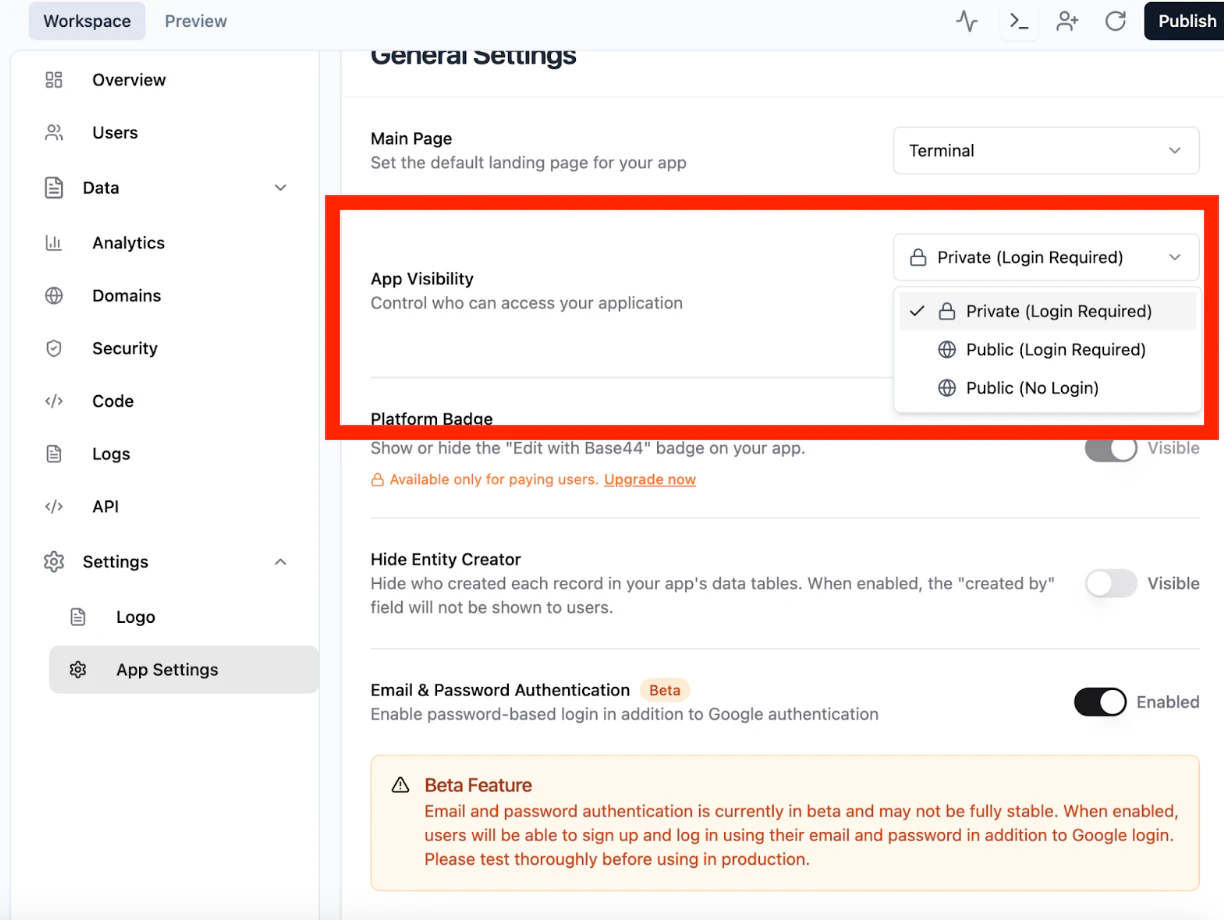Click the Data document icon in sidebar
The image size is (1224, 920).
click(54, 188)
